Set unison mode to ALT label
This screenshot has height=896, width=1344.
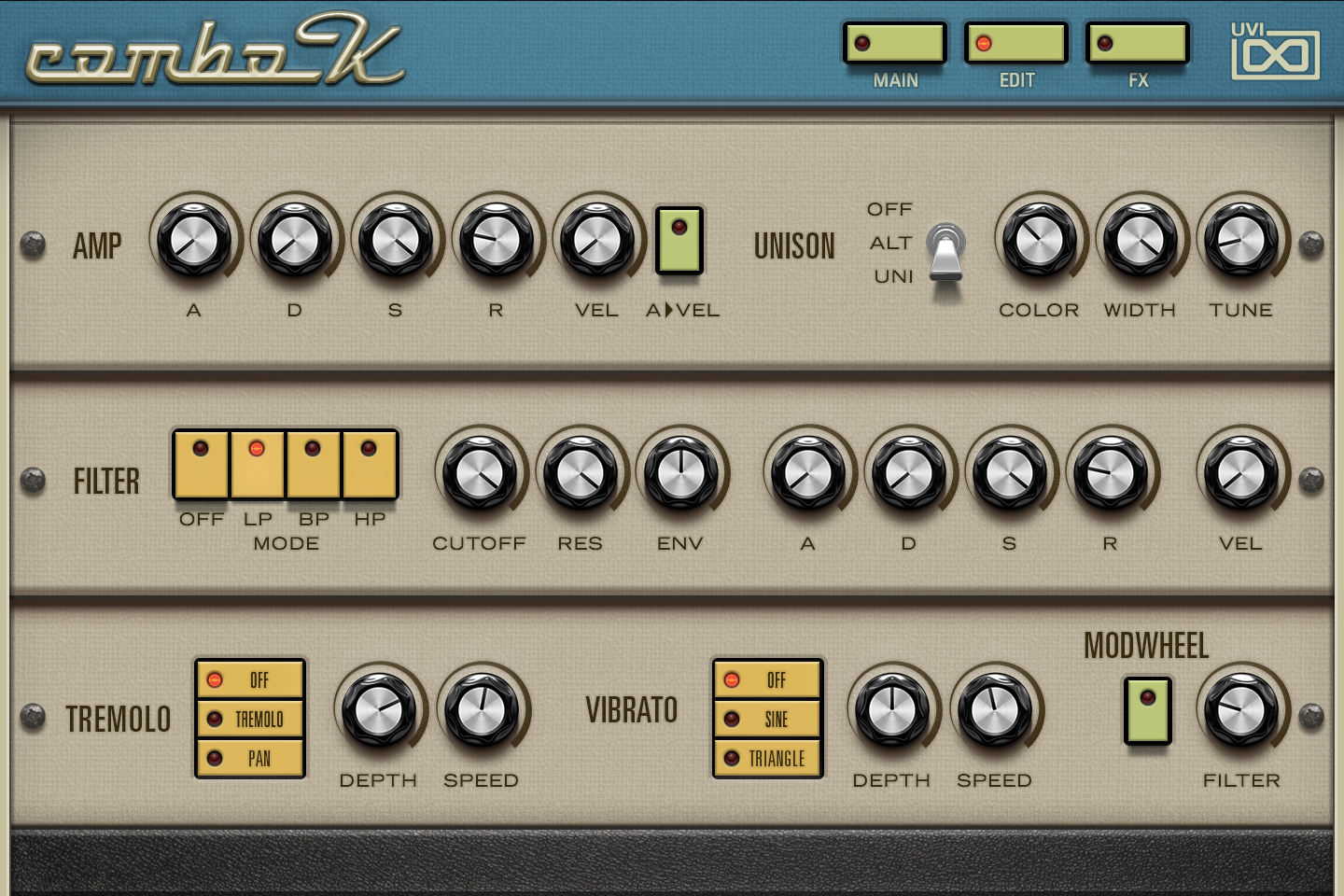tap(890, 243)
